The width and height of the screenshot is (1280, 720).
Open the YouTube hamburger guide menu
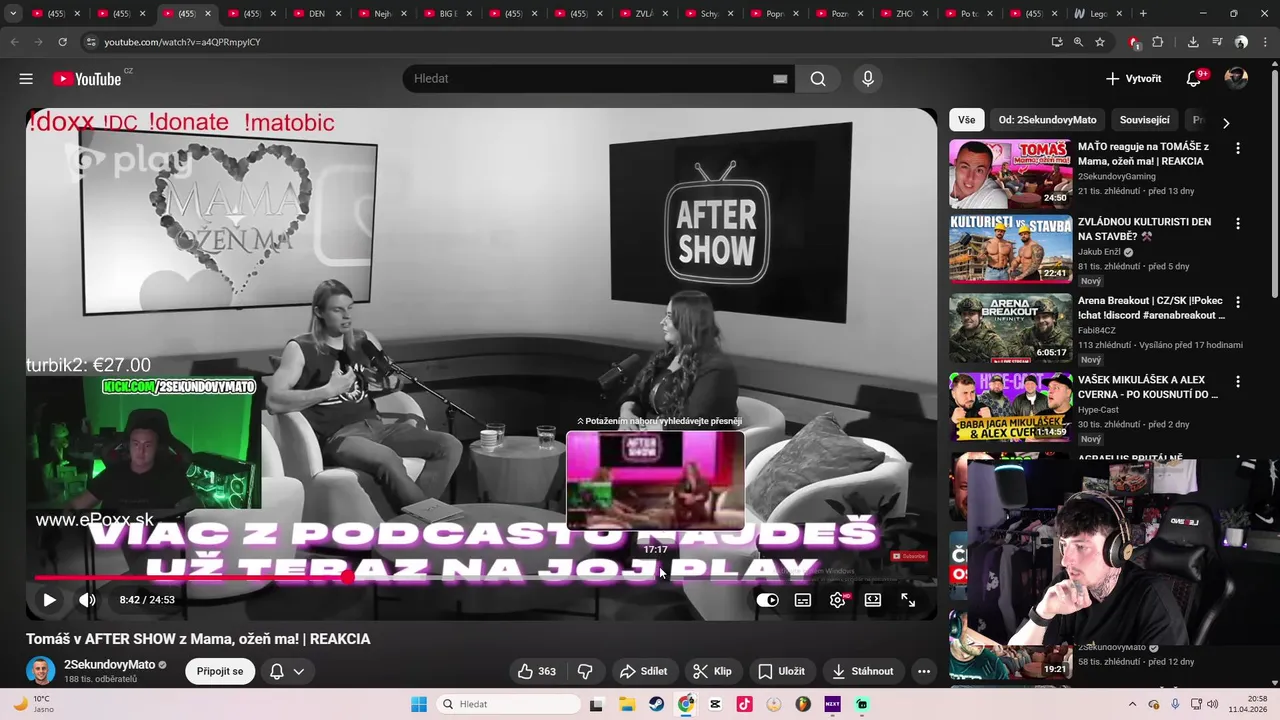[x=26, y=79]
